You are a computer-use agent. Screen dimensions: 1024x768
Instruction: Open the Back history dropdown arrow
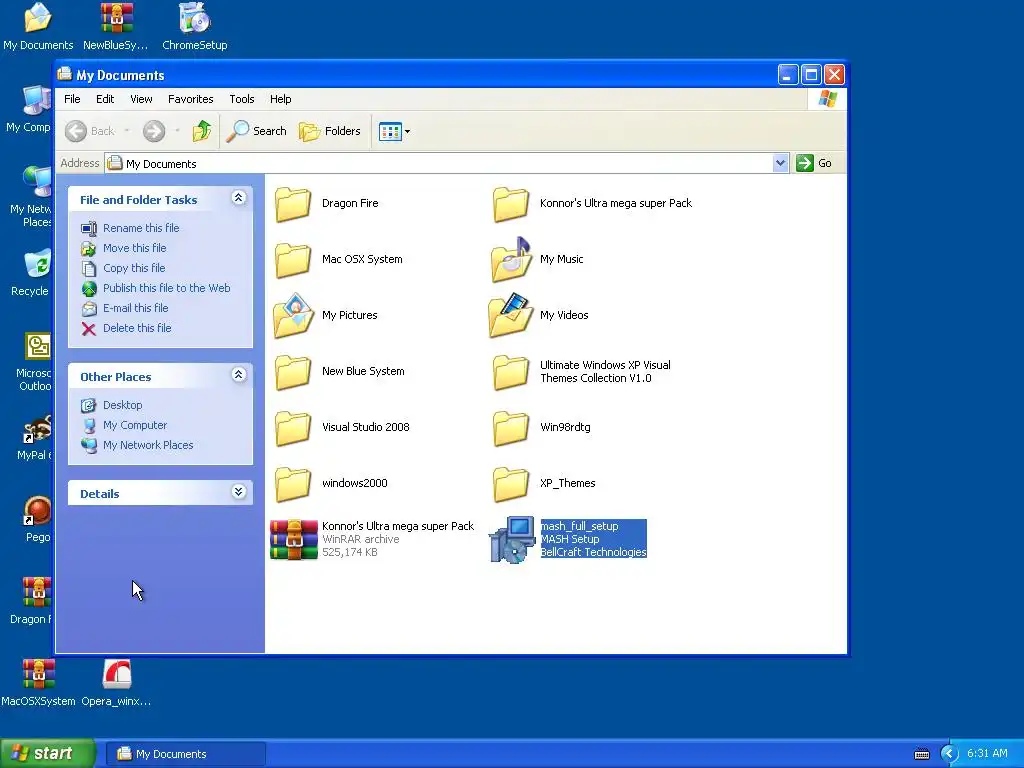tap(127, 131)
